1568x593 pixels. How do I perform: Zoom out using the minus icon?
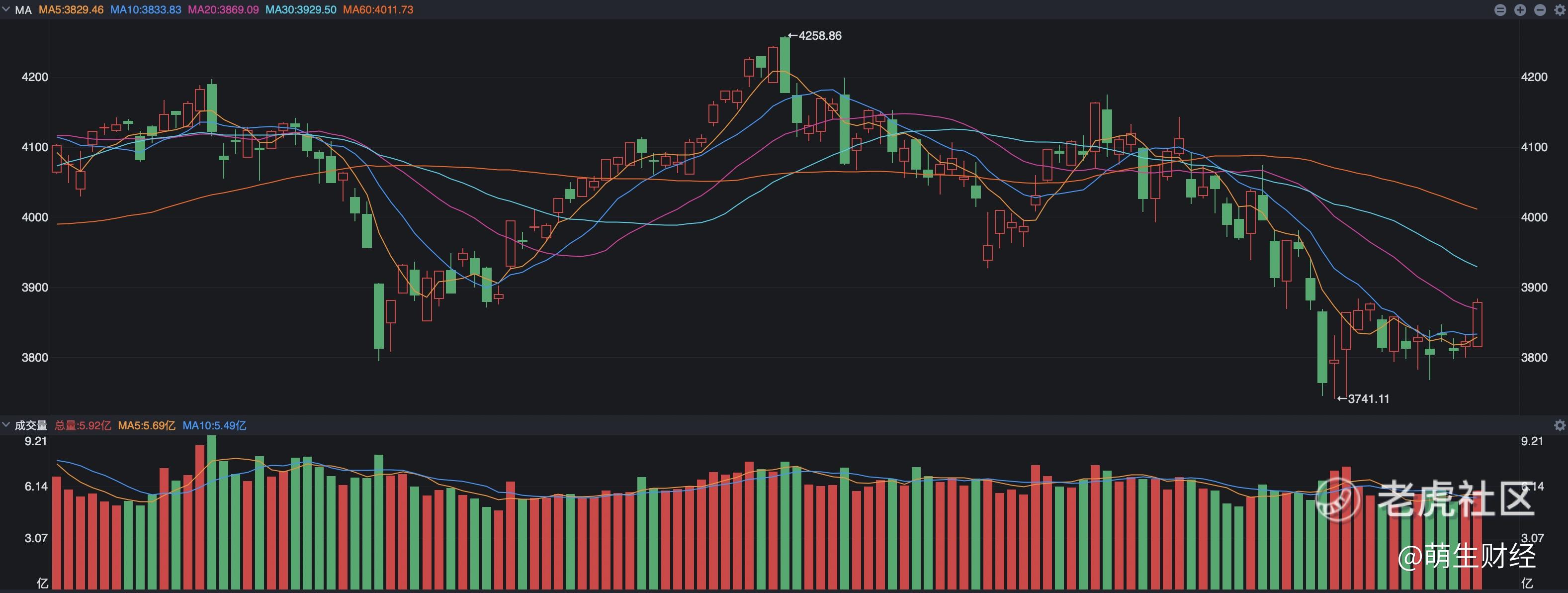click(1540, 10)
